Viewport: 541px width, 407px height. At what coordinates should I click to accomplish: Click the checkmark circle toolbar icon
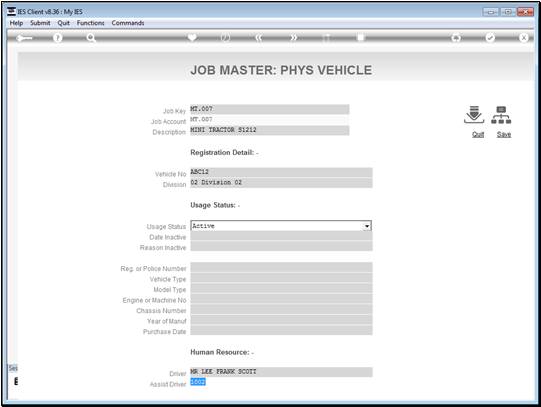point(490,38)
